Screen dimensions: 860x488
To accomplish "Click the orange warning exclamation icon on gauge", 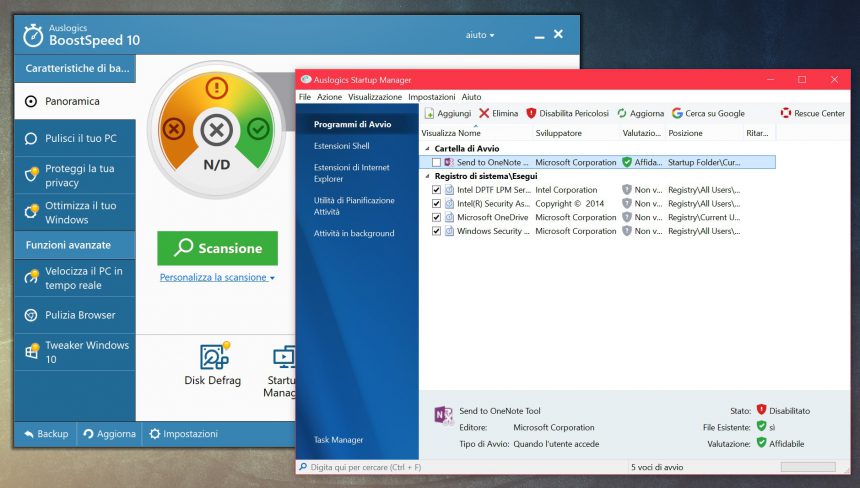I will click(x=217, y=88).
